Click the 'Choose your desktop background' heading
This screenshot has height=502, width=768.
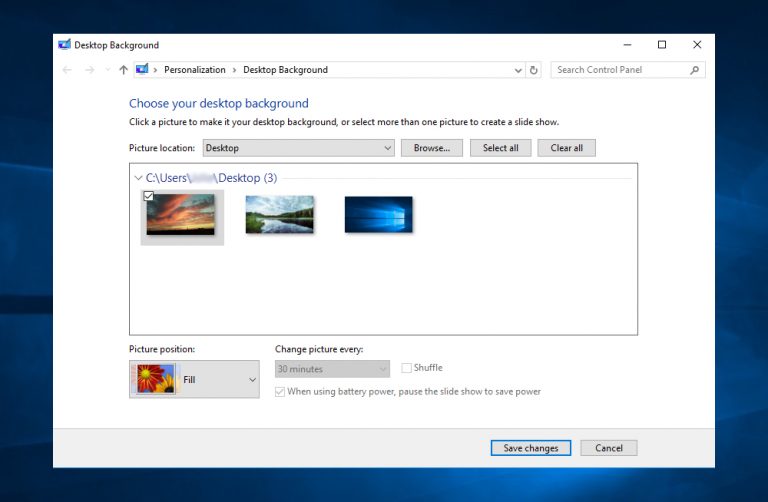pos(219,103)
